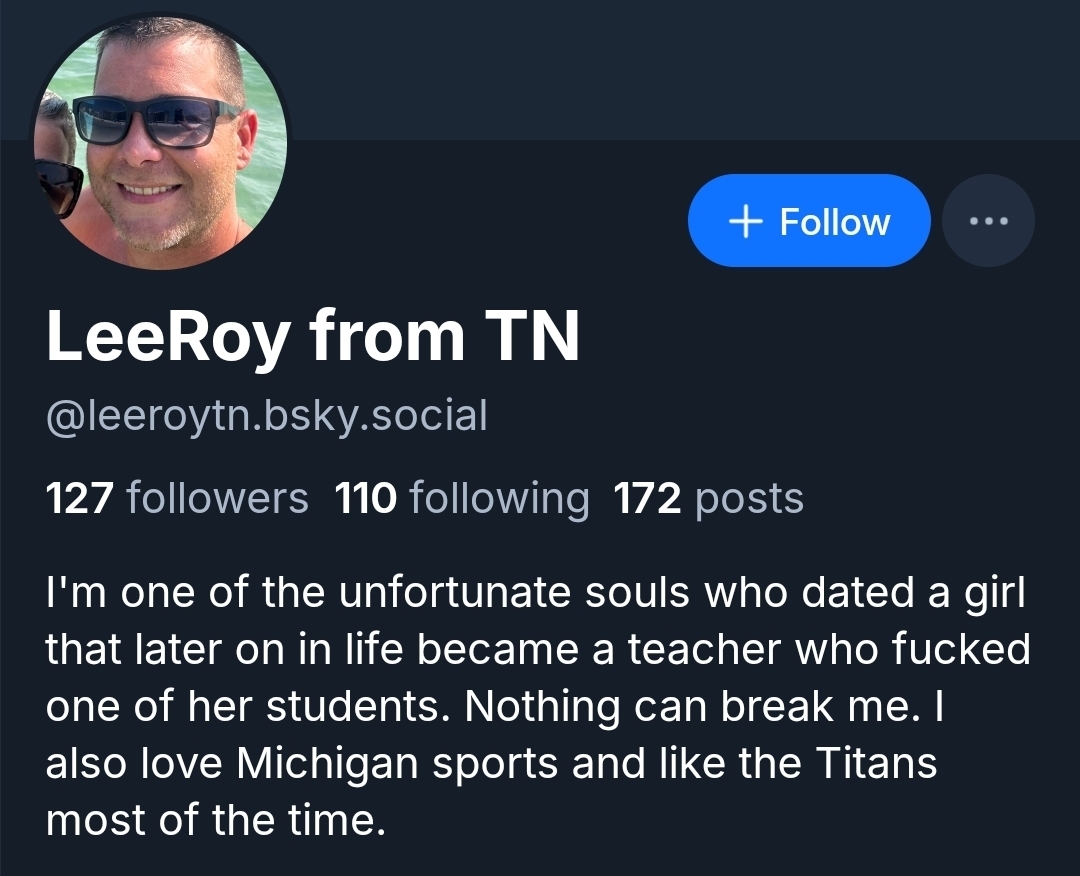Click the display name LeeRoy from TN
Viewport: 1080px width, 876px height.
pos(313,337)
